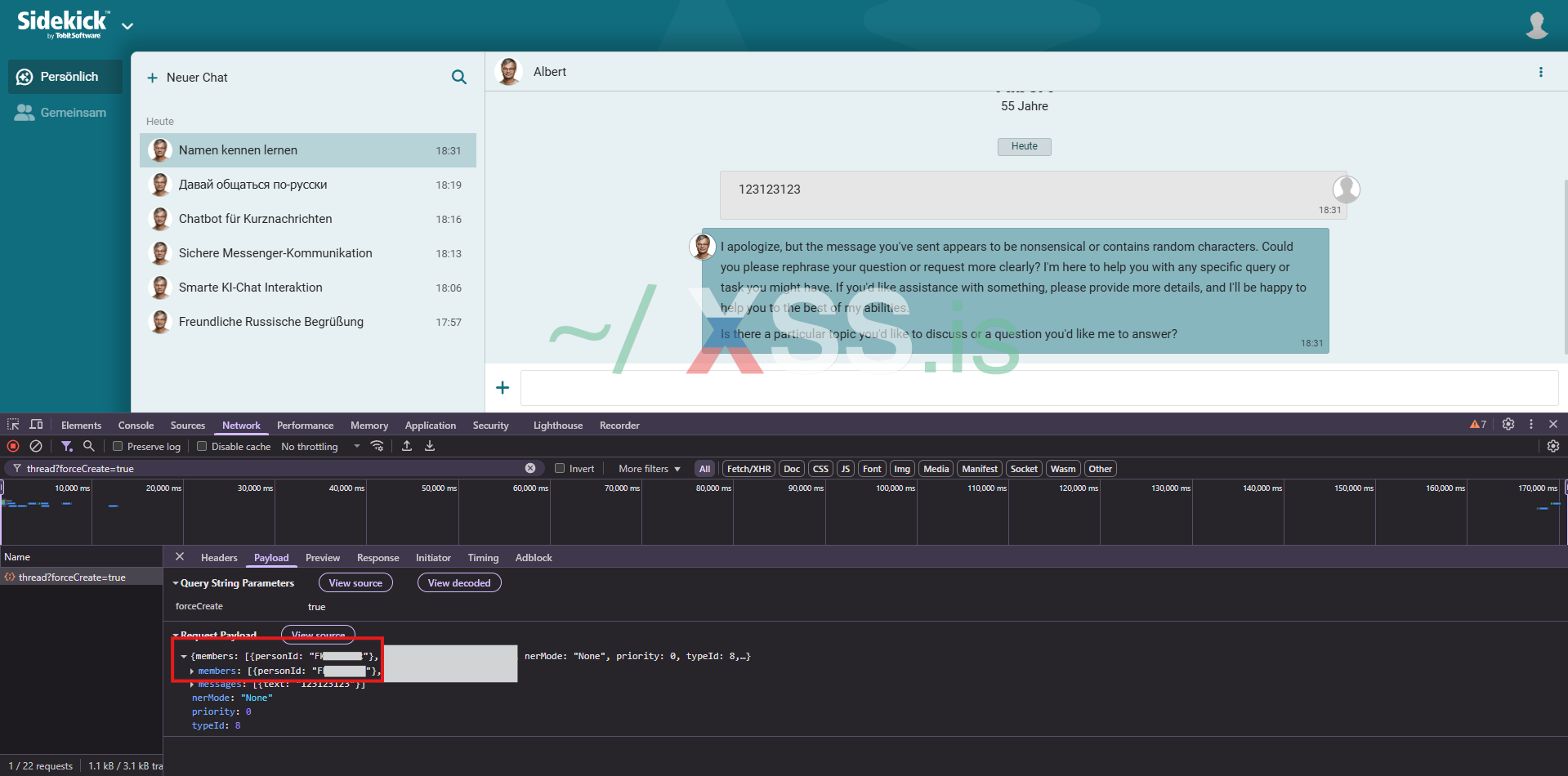
Task: Open network search magnifier
Action: click(x=89, y=446)
